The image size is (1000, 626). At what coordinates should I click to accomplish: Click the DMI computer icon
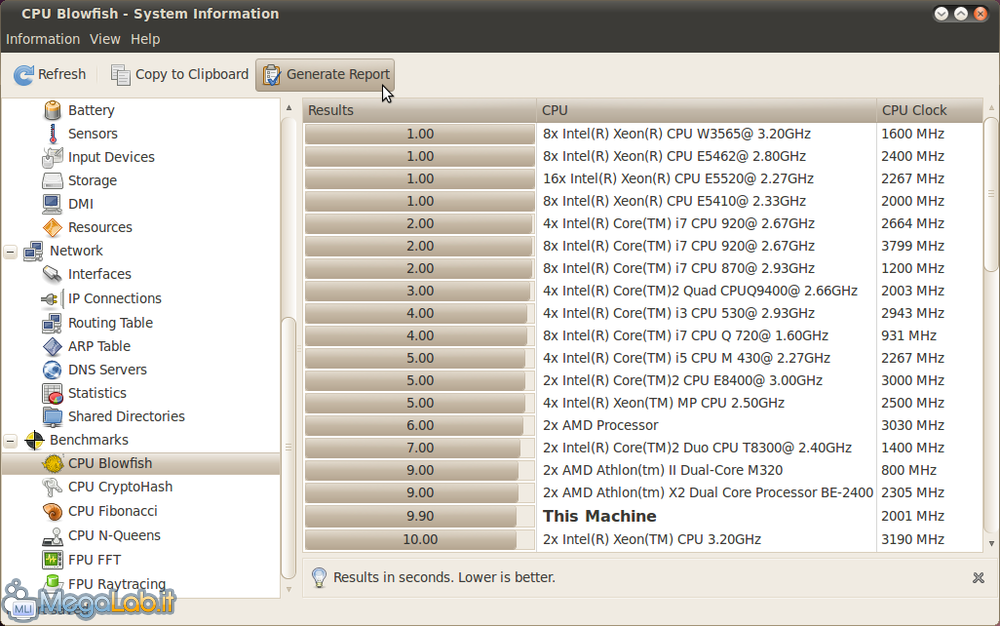click(x=52, y=204)
